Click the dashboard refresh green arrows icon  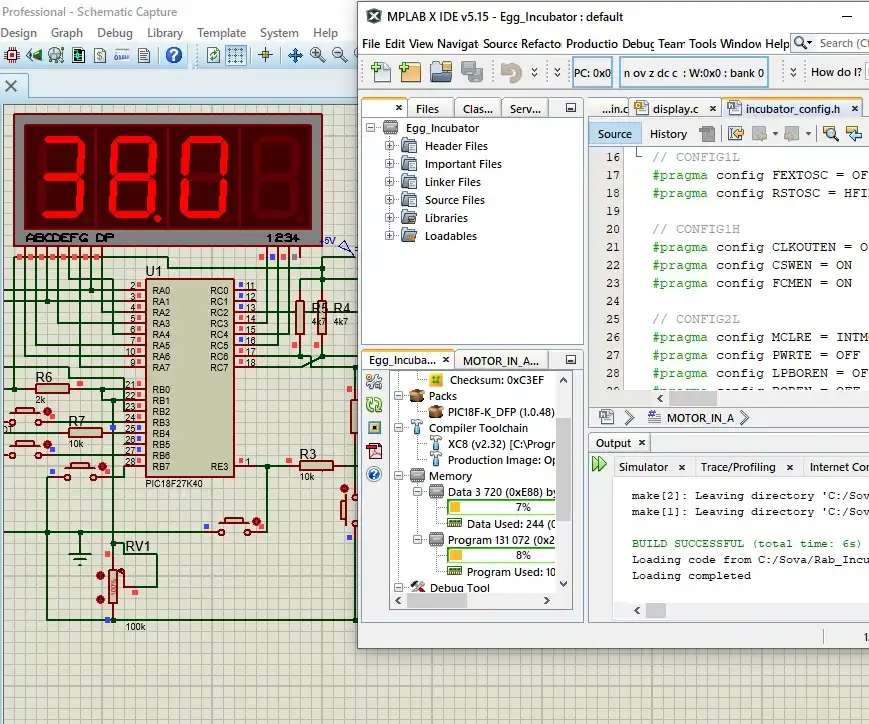tap(374, 404)
